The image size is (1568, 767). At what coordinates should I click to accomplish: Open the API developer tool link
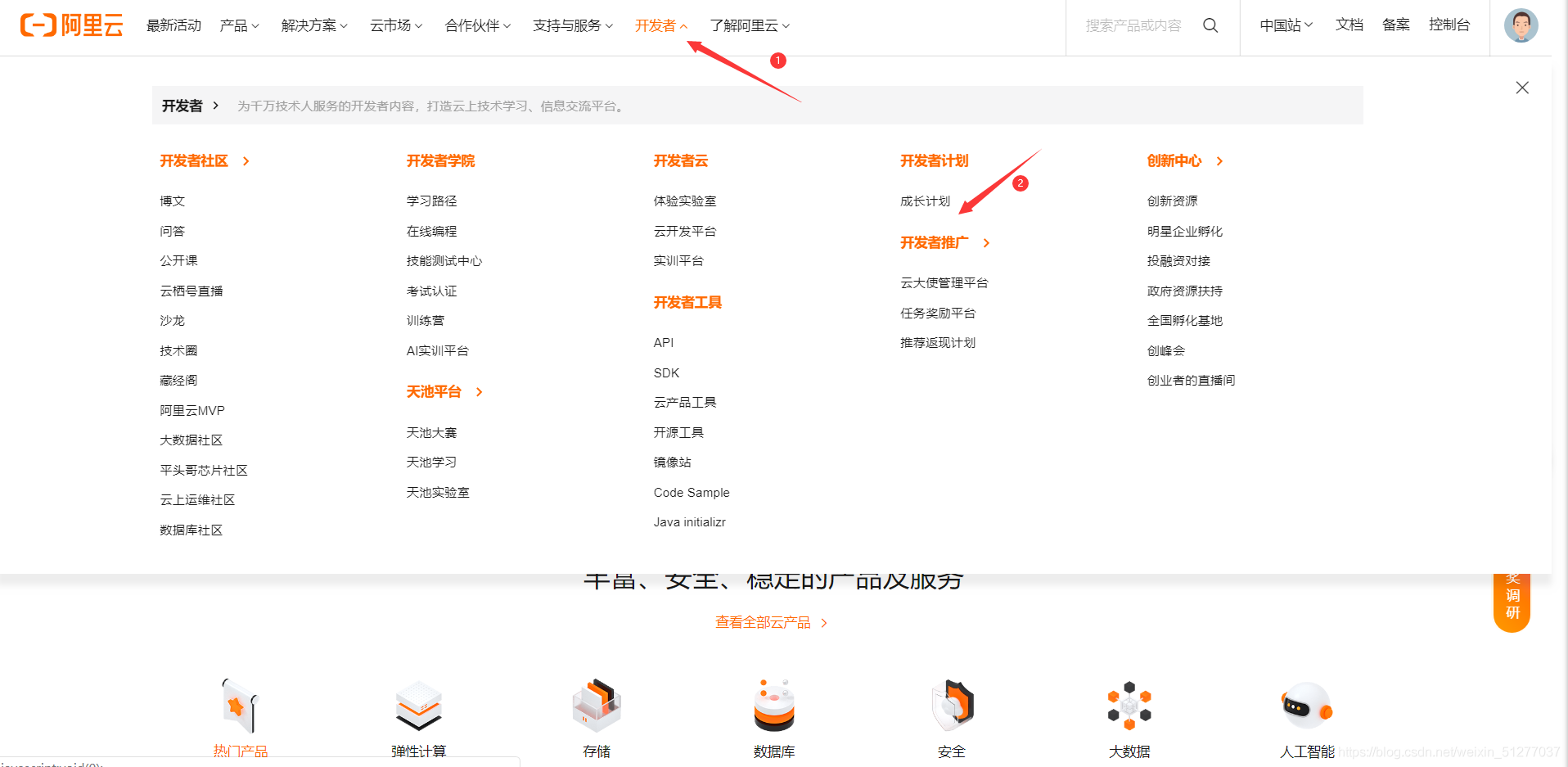pyautogui.click(x=664, y=342)
